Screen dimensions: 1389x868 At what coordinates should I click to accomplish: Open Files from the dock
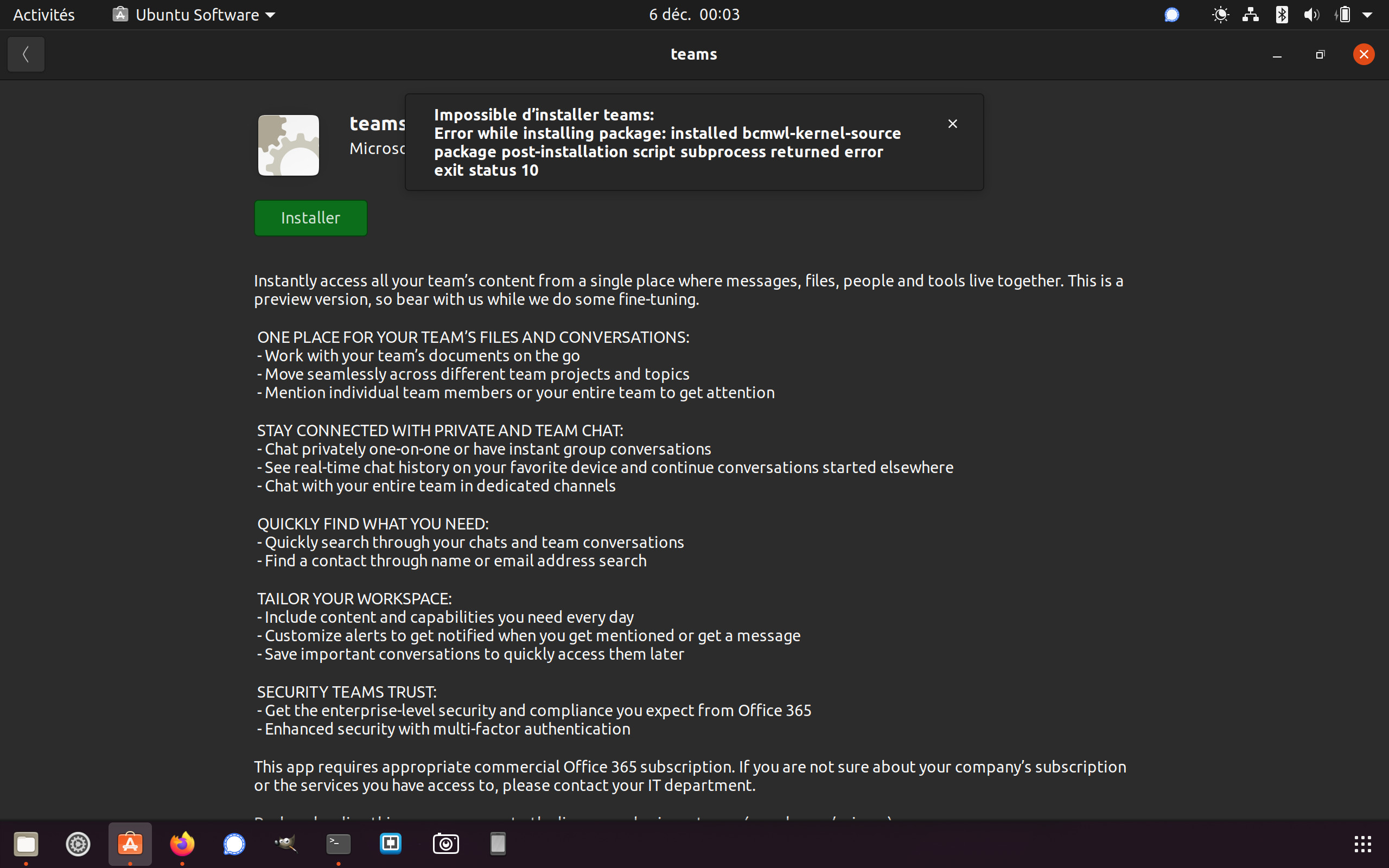click(26, 843)
